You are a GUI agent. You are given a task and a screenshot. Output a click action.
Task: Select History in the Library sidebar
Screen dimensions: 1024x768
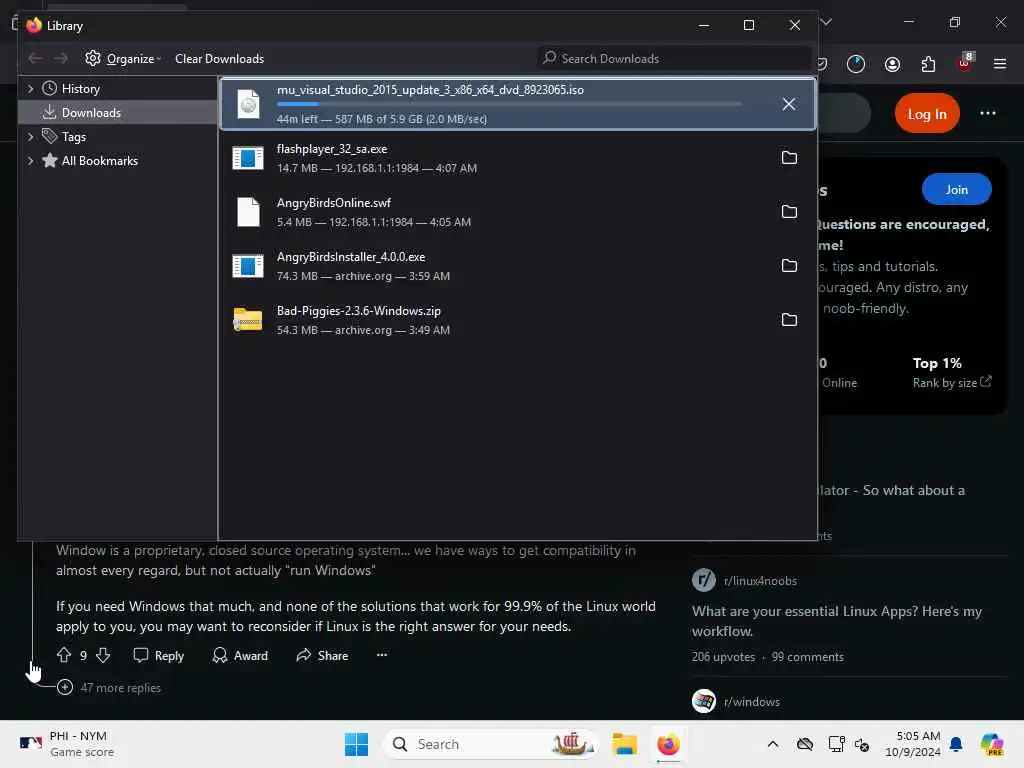80,89
